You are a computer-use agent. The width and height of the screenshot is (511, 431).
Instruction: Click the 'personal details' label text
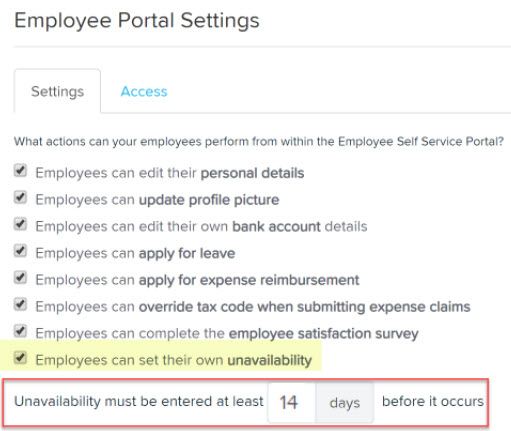point(252,173)
